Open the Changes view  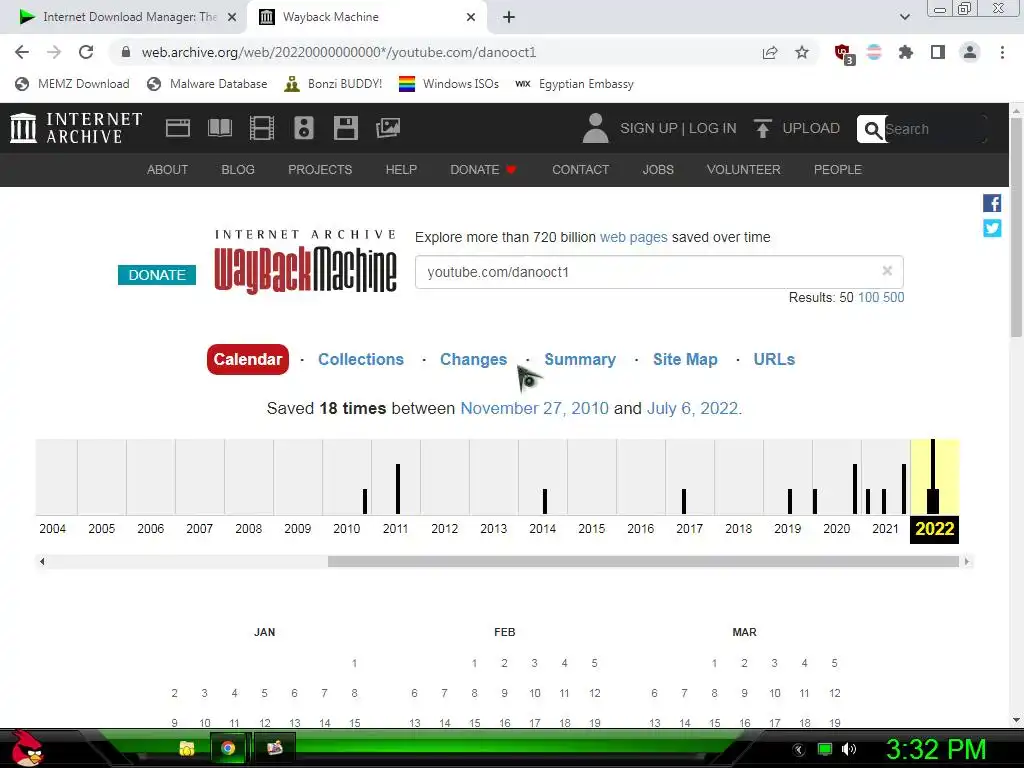473,359
